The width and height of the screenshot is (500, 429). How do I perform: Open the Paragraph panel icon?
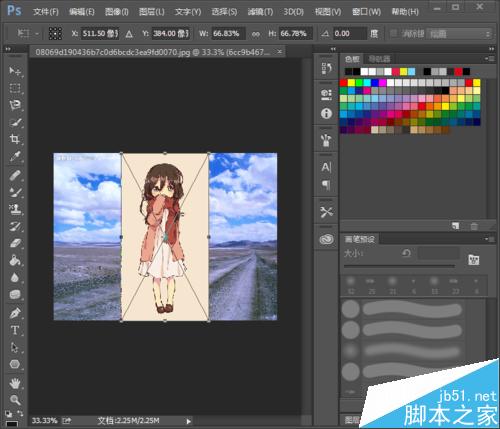tap(326, 185)
